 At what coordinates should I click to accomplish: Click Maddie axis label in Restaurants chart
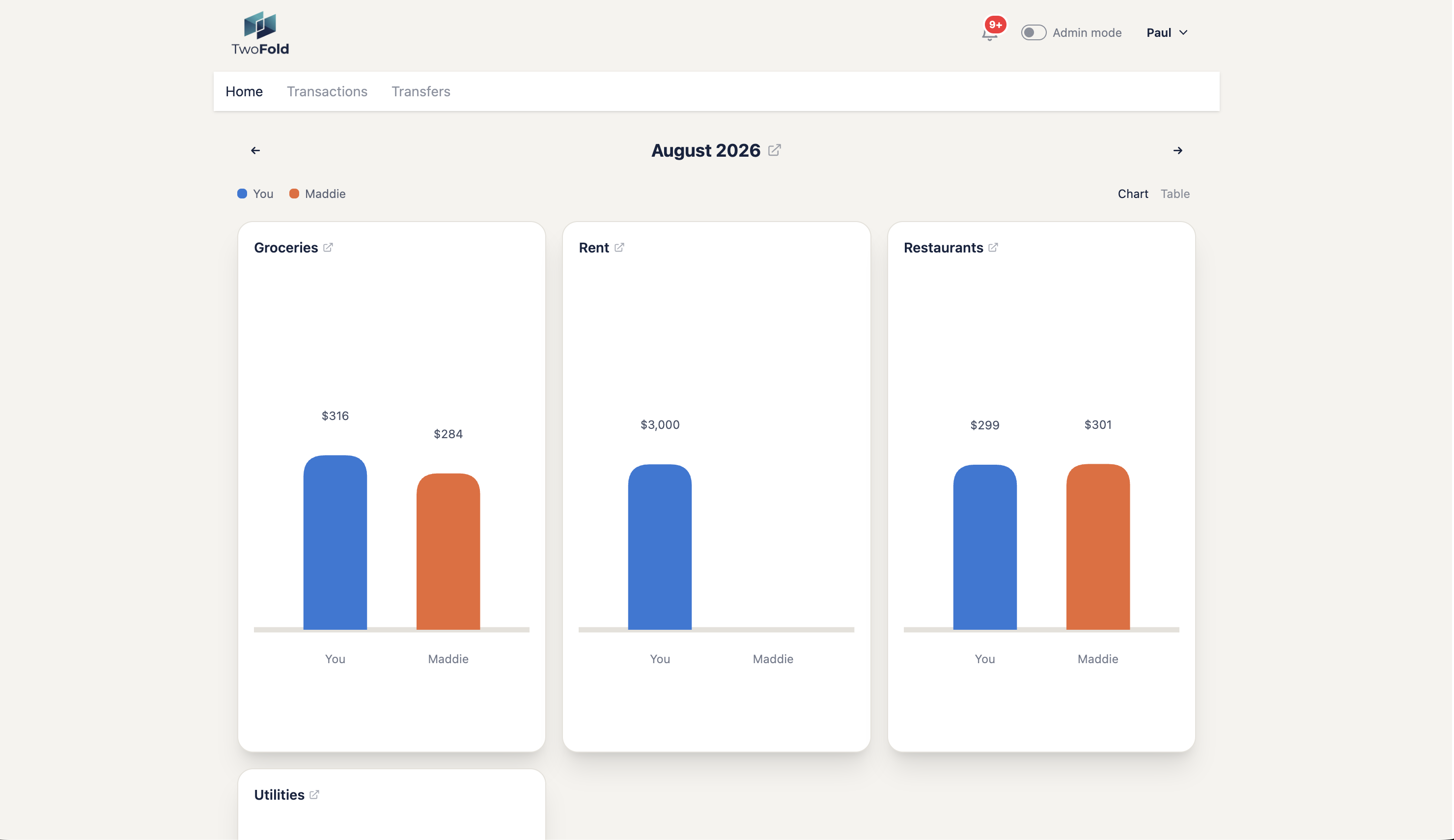tap(1097, 659)
